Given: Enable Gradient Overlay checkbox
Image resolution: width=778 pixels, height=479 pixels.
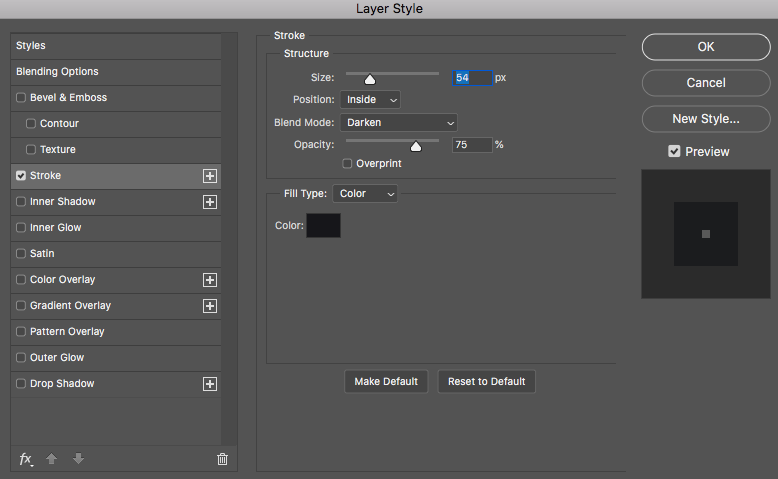Looking at the screenshot, I should 21,305.
